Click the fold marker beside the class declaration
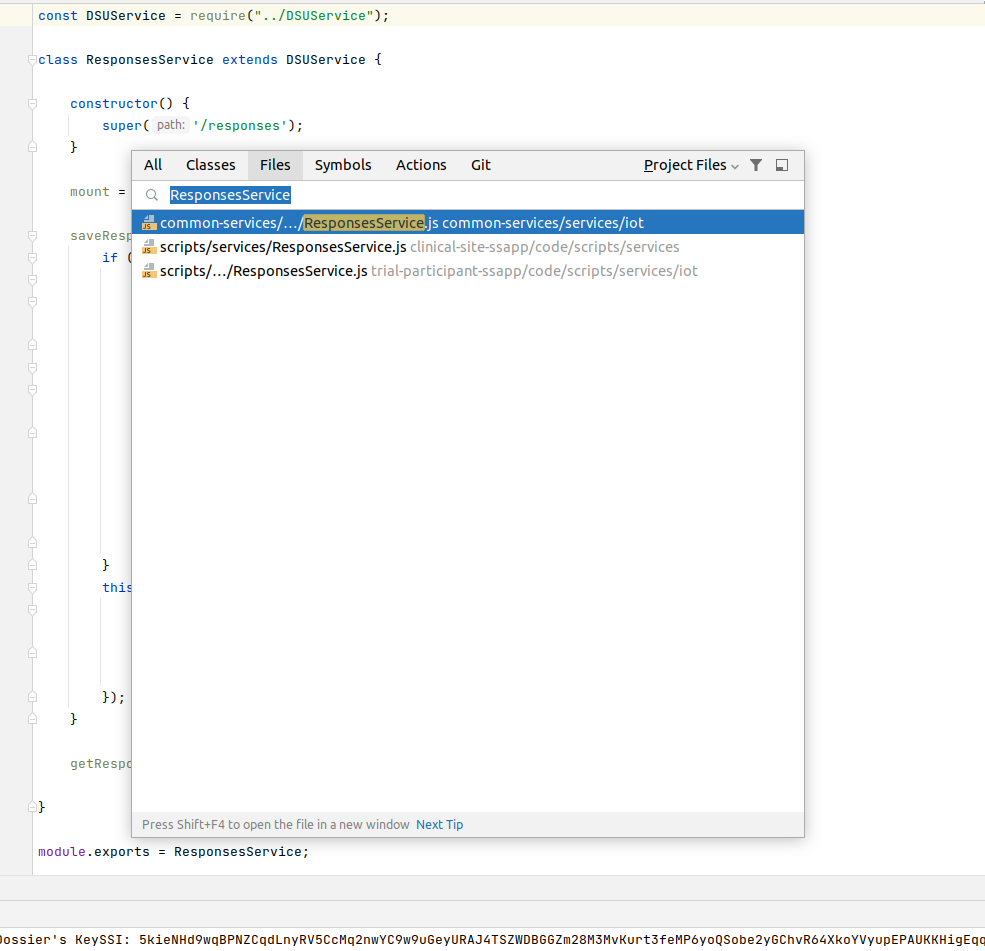Image resolution: width=985 pixels, height=951 pixels. tap(31, 59)
